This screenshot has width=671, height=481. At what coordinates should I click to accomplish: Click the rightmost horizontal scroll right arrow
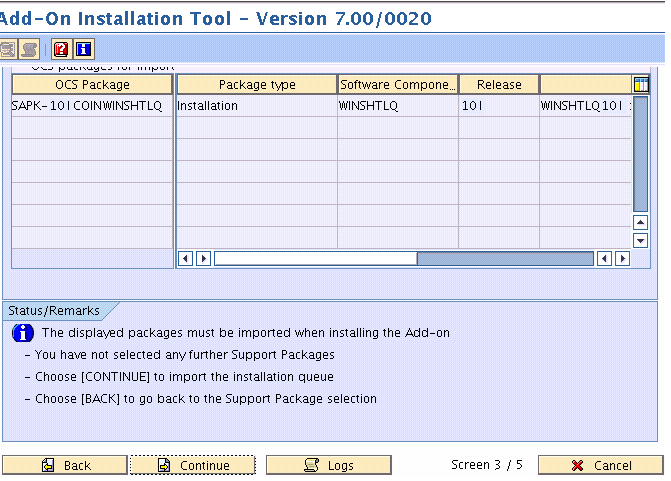click(x=622, y=258)
